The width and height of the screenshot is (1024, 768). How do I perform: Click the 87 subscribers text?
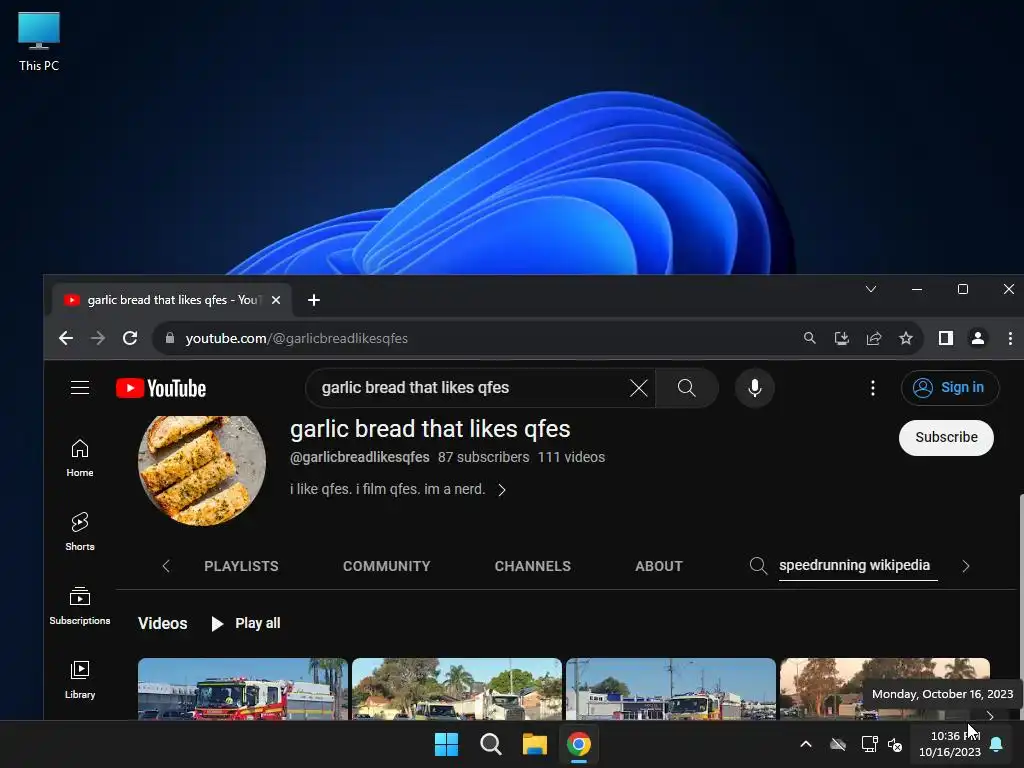coord(483,457)
